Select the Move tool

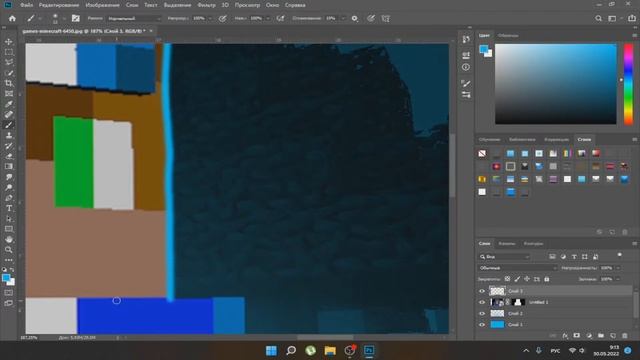pyautogui.click(x=9, y=42)
